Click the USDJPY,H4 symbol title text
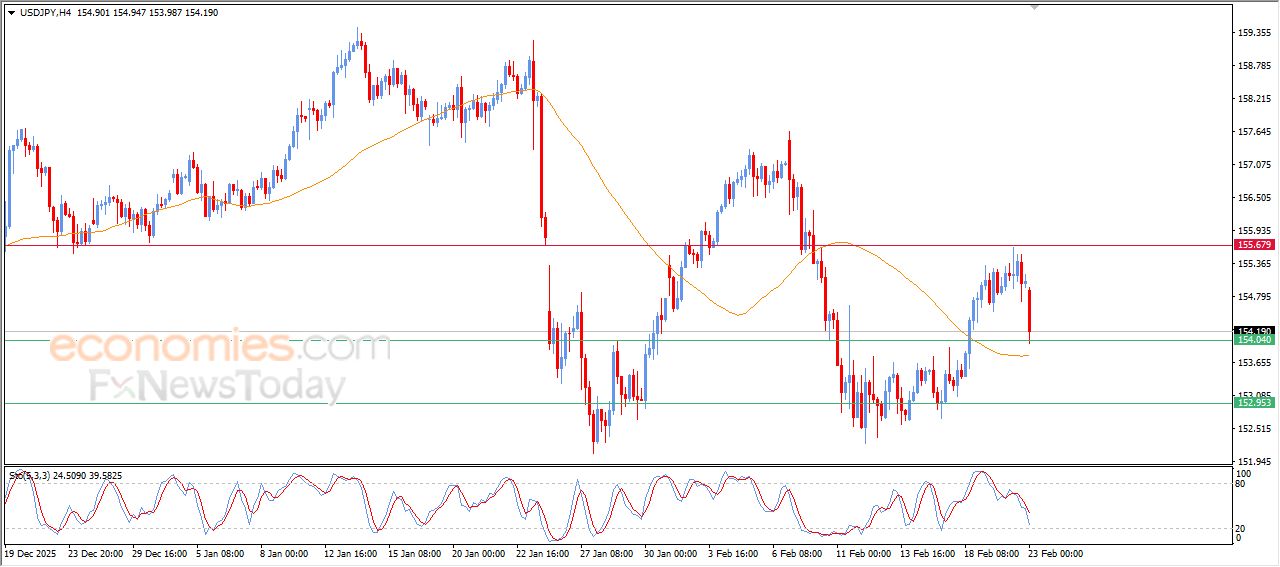 [39, 13]
